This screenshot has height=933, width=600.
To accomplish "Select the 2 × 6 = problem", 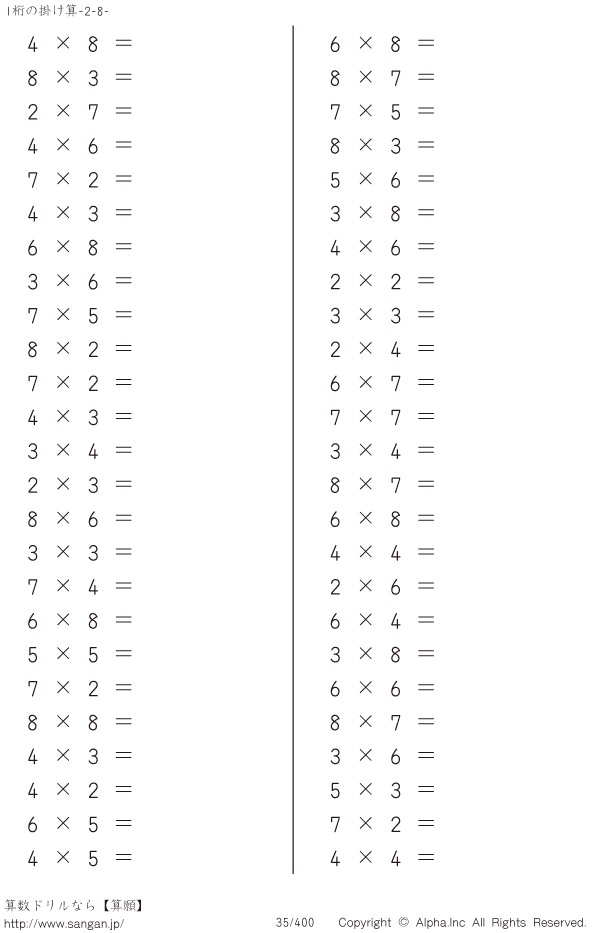I will tap(382, 587).
